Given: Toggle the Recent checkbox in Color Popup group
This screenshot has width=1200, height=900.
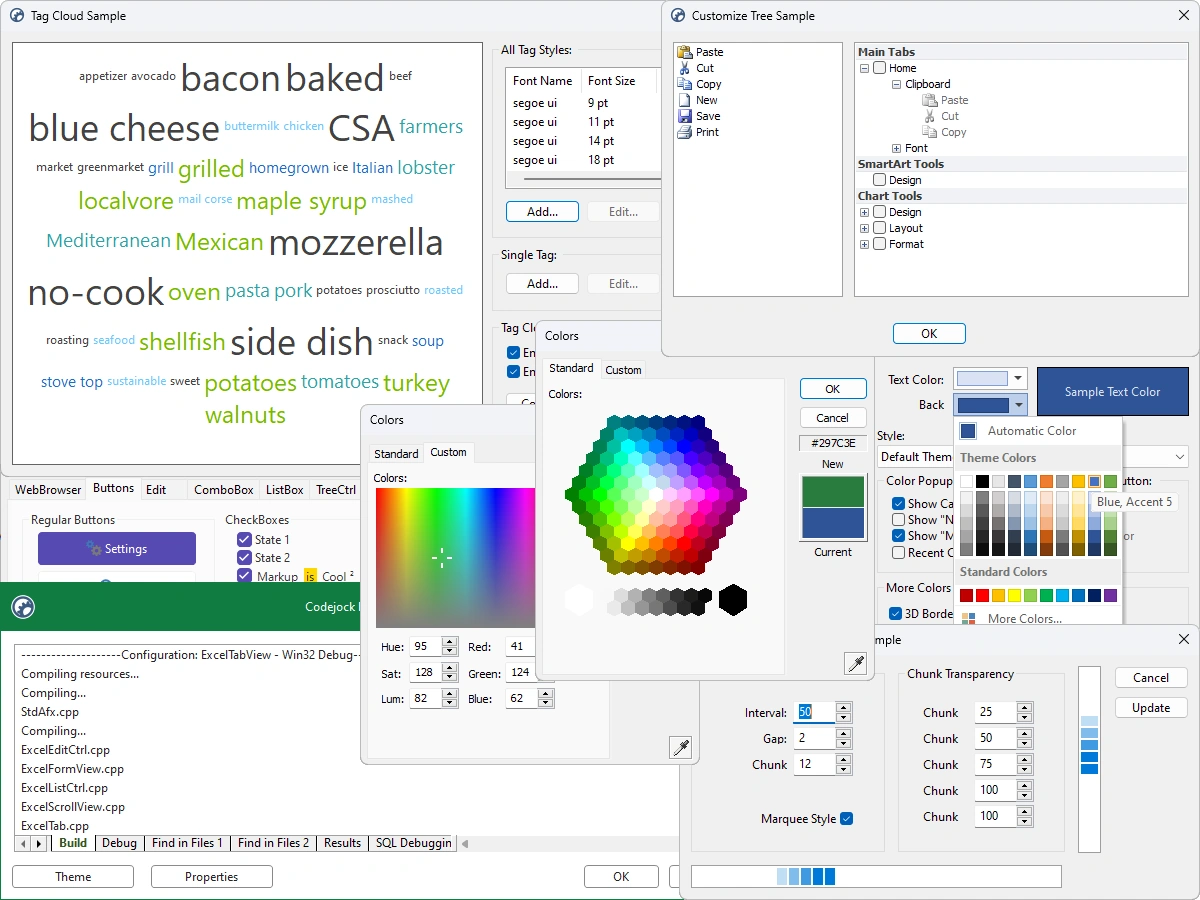Looking at the screenshot, I should 898,552.
